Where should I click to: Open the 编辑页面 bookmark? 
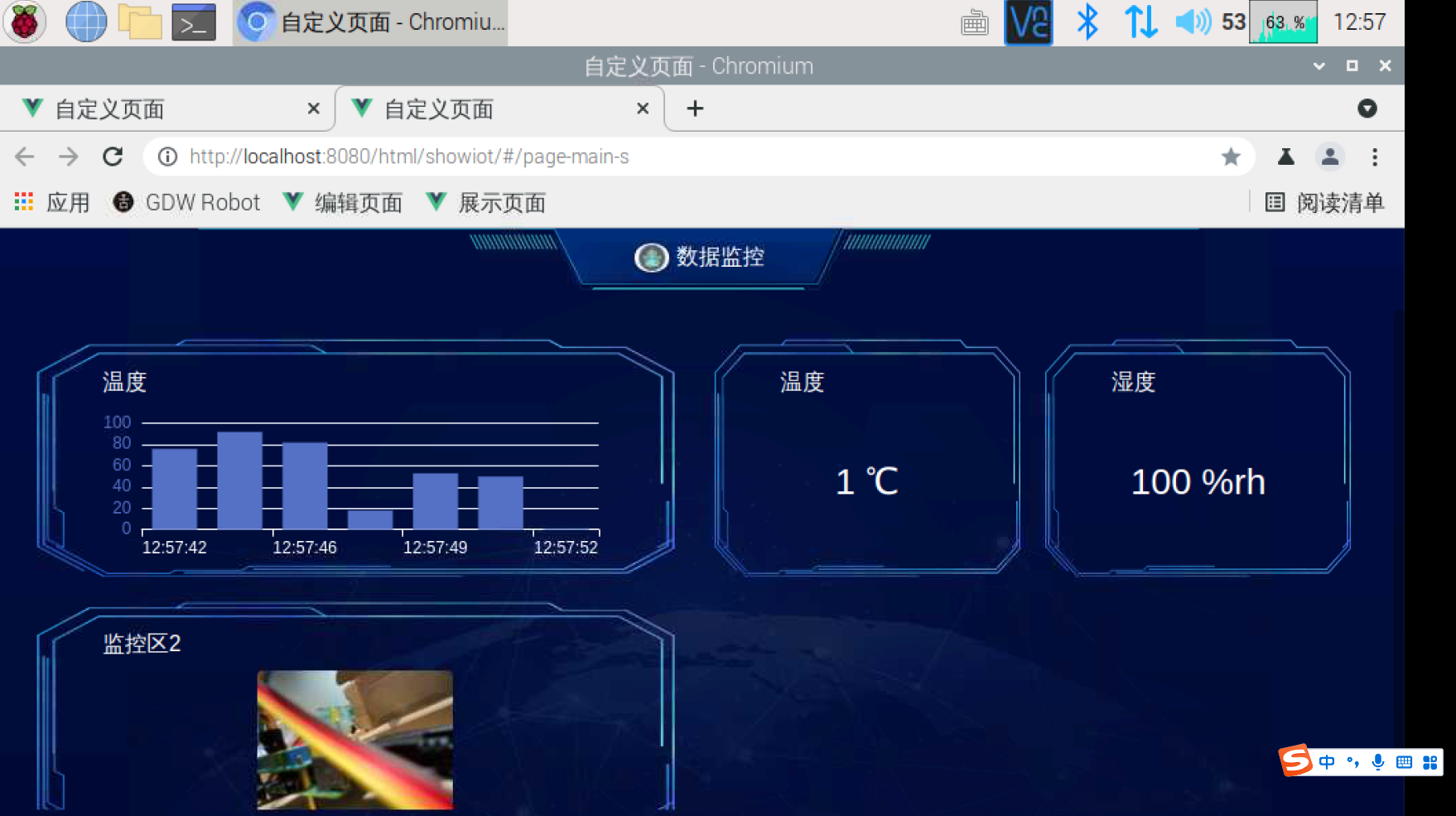(343, 203)
